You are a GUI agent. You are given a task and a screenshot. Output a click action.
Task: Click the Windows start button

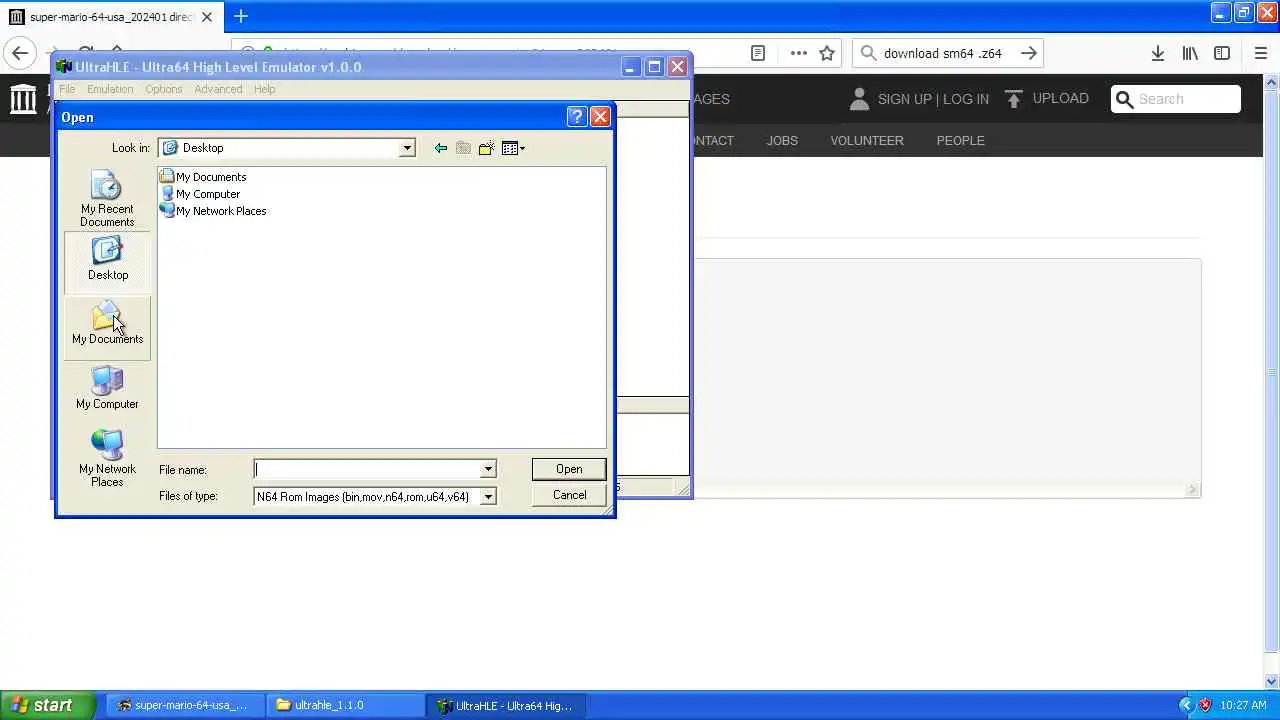click(x=47, y=705)
